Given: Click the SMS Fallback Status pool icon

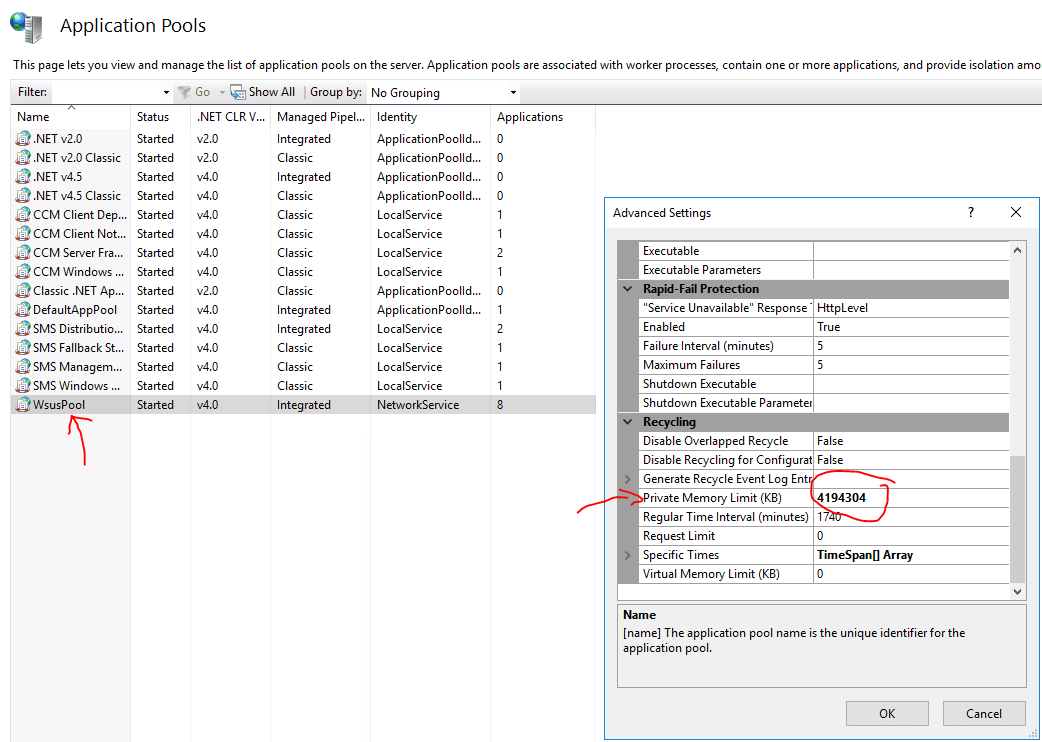Looking at the screenshot, I should (x=24, y=348).
